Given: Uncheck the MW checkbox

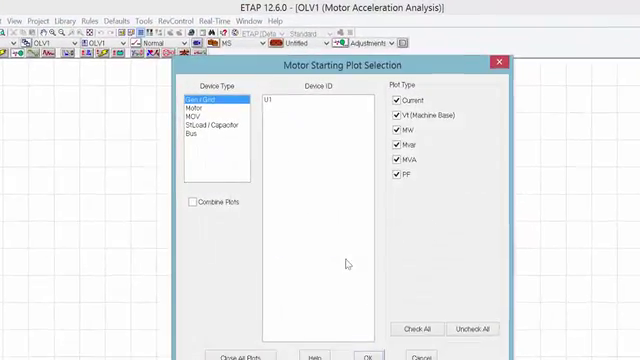Looking at the screenshot, I should pyautogui.click(x=396, y=130).
